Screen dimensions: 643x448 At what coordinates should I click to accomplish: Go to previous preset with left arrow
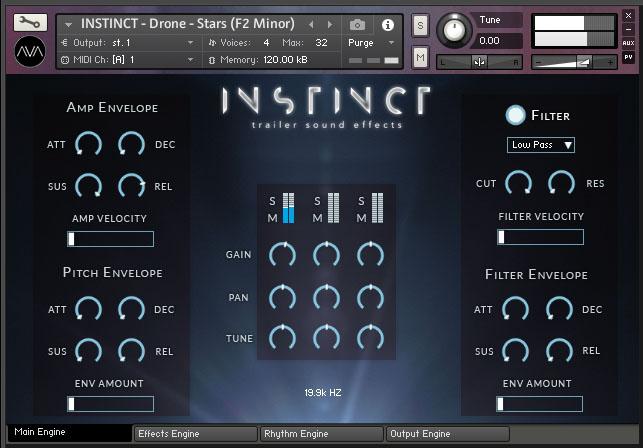312,24
